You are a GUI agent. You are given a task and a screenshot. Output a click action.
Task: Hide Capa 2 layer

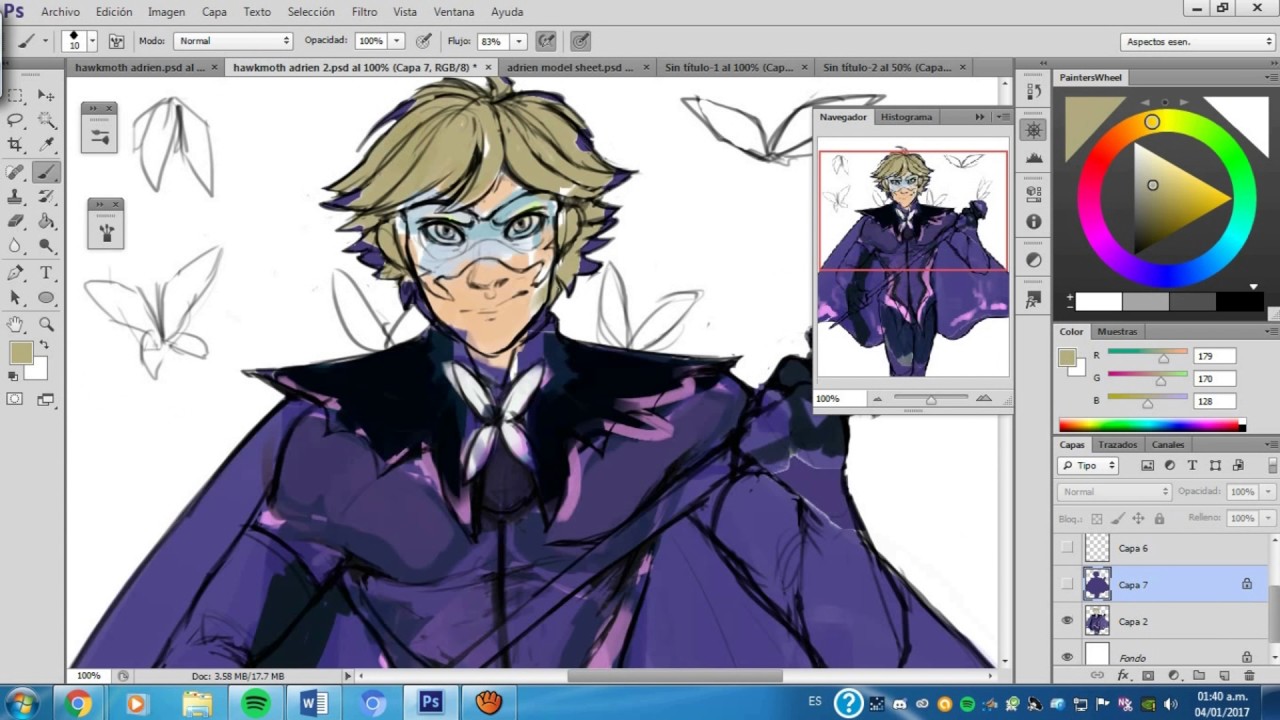1067,621
